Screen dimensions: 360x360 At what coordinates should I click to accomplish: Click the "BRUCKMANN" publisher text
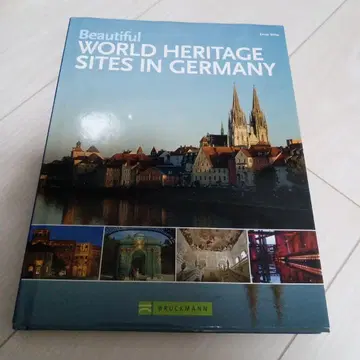point(182,309)
